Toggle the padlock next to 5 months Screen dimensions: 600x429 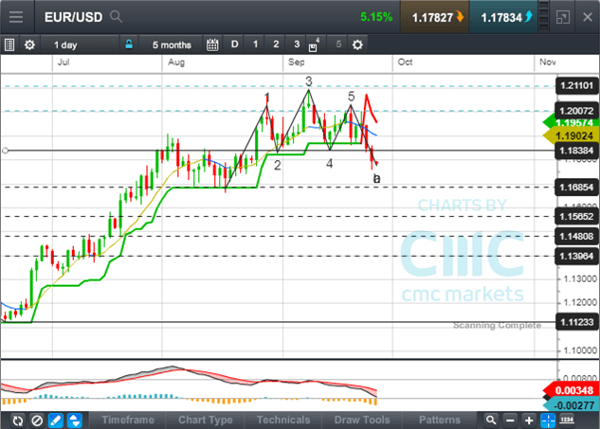tap(128, 45)
